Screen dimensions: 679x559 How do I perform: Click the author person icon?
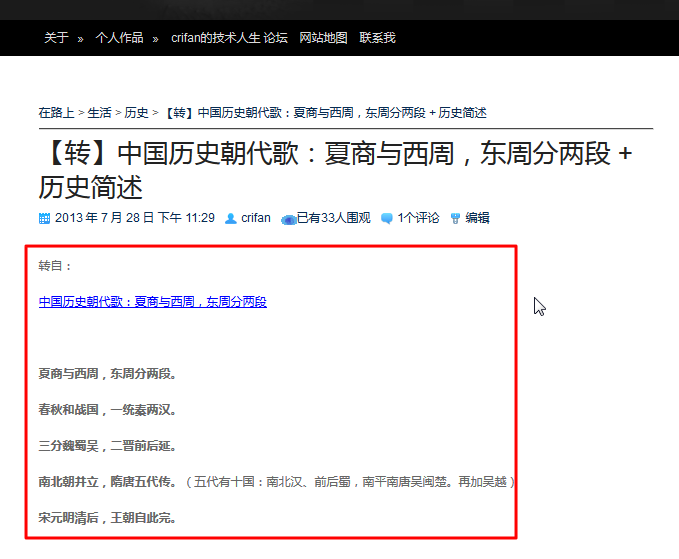tap(231, 219)
